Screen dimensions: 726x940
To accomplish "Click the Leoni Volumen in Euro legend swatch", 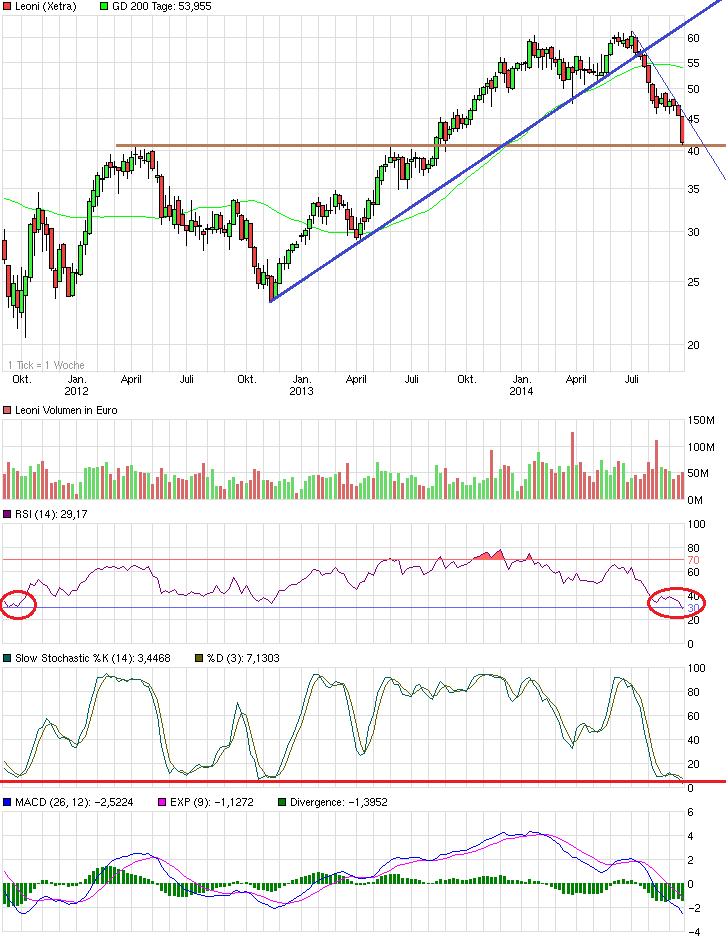I will click(7, 411).
